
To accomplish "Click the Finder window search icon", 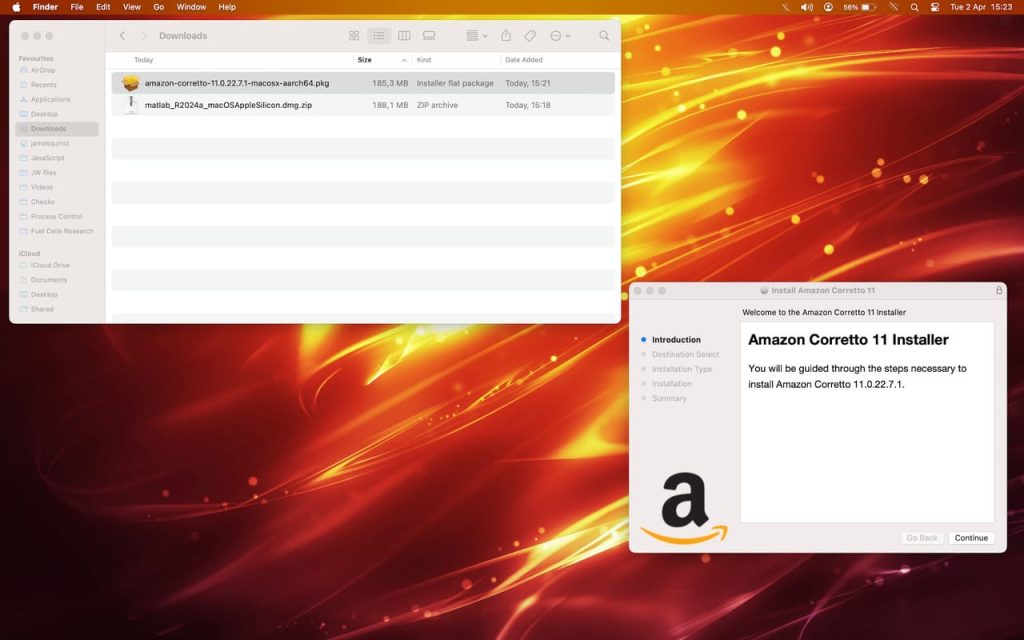I will pos(604,36).
